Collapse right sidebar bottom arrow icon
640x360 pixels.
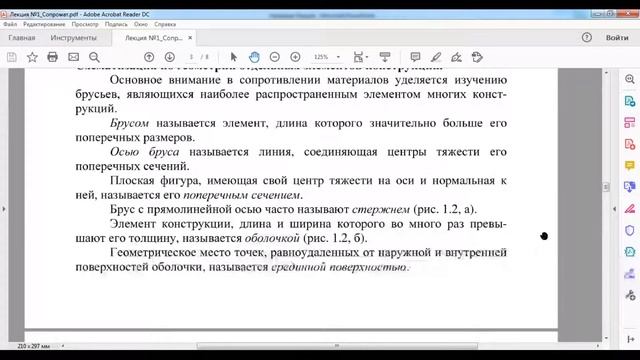[x=630, y=339]
